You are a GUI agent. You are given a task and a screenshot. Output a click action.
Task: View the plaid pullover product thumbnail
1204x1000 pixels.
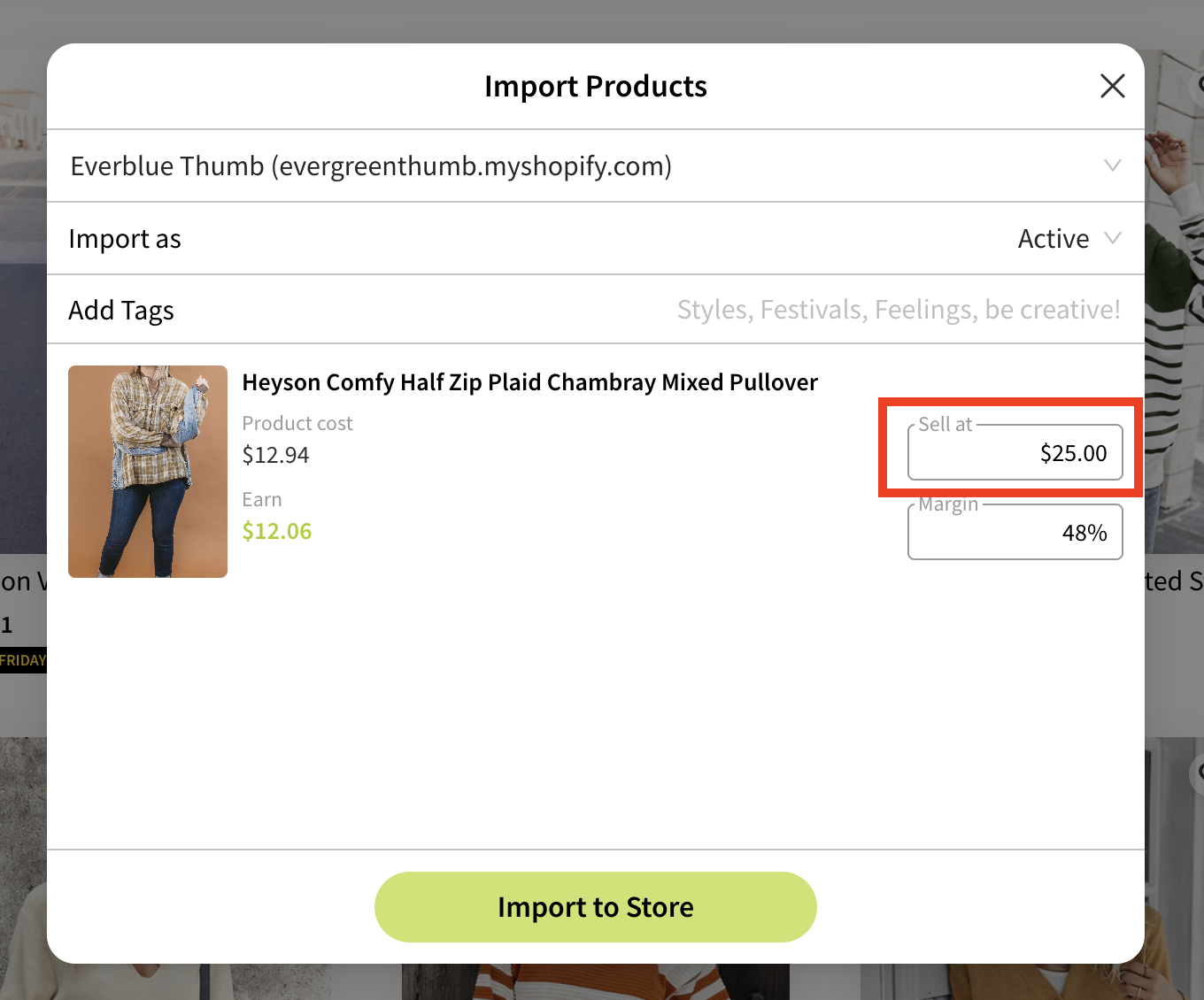(x=147, y=472)
